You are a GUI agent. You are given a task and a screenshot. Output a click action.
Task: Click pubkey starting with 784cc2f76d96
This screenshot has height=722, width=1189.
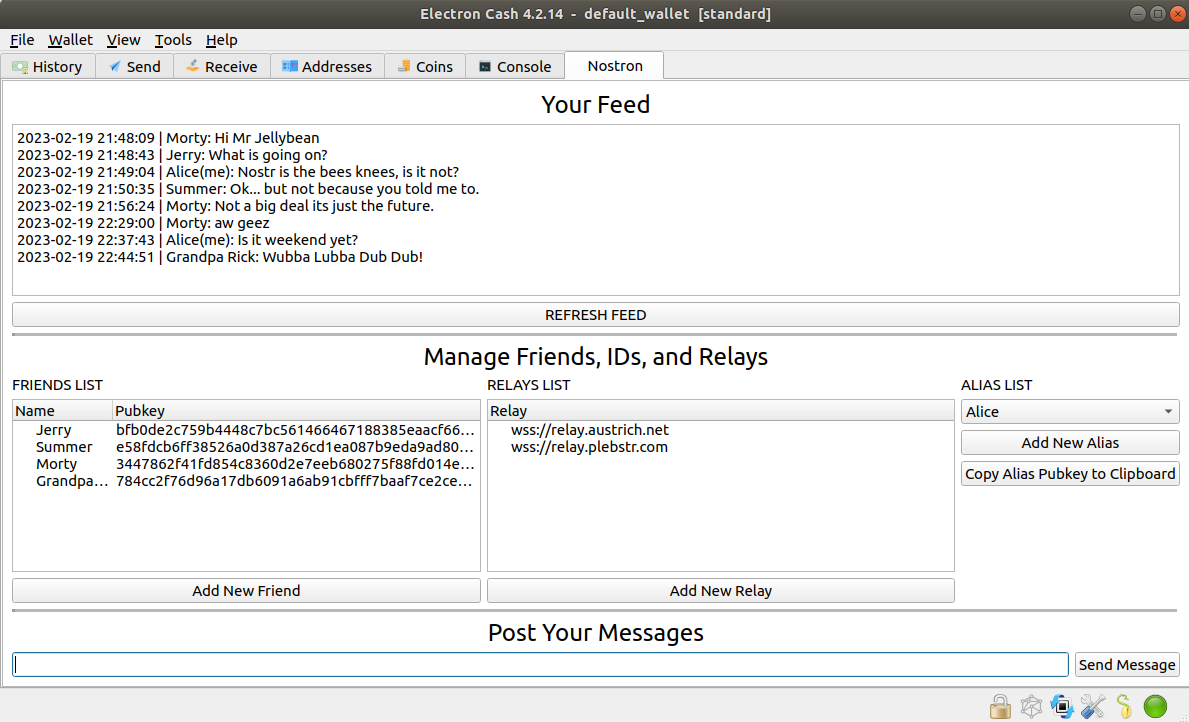tap(295, 481)
